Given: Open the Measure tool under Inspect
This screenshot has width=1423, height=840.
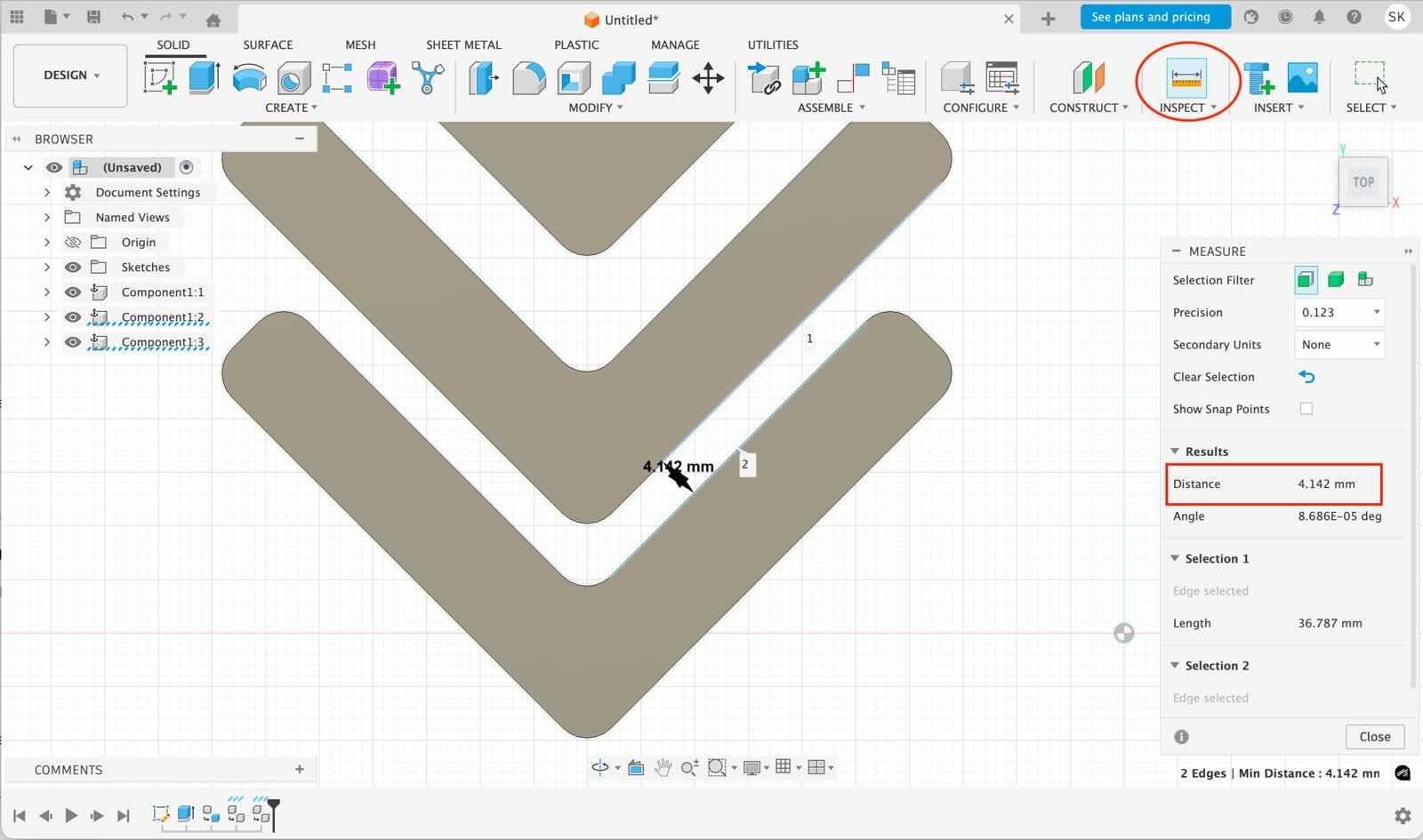Looking at the screenshot, I should [x=1186, y=78].
